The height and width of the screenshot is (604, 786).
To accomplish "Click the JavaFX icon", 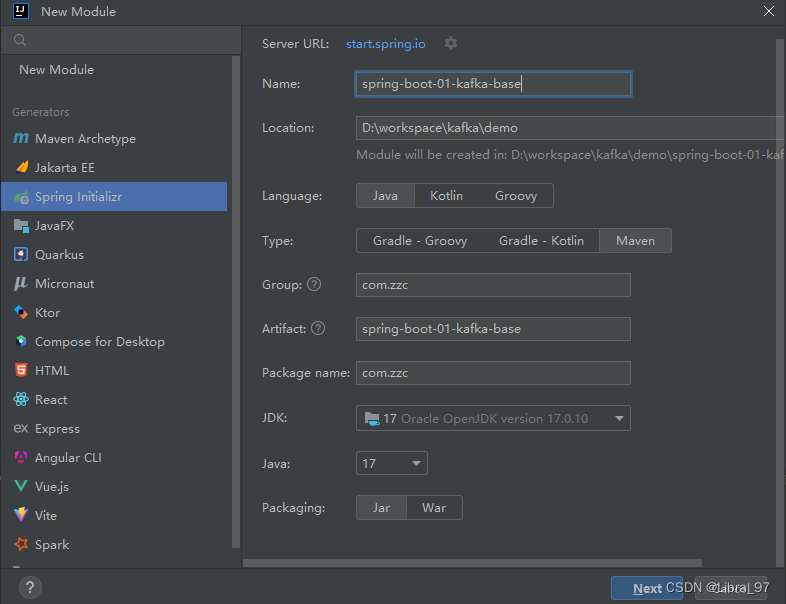I will pyautogui.click(x=21, y=226).
